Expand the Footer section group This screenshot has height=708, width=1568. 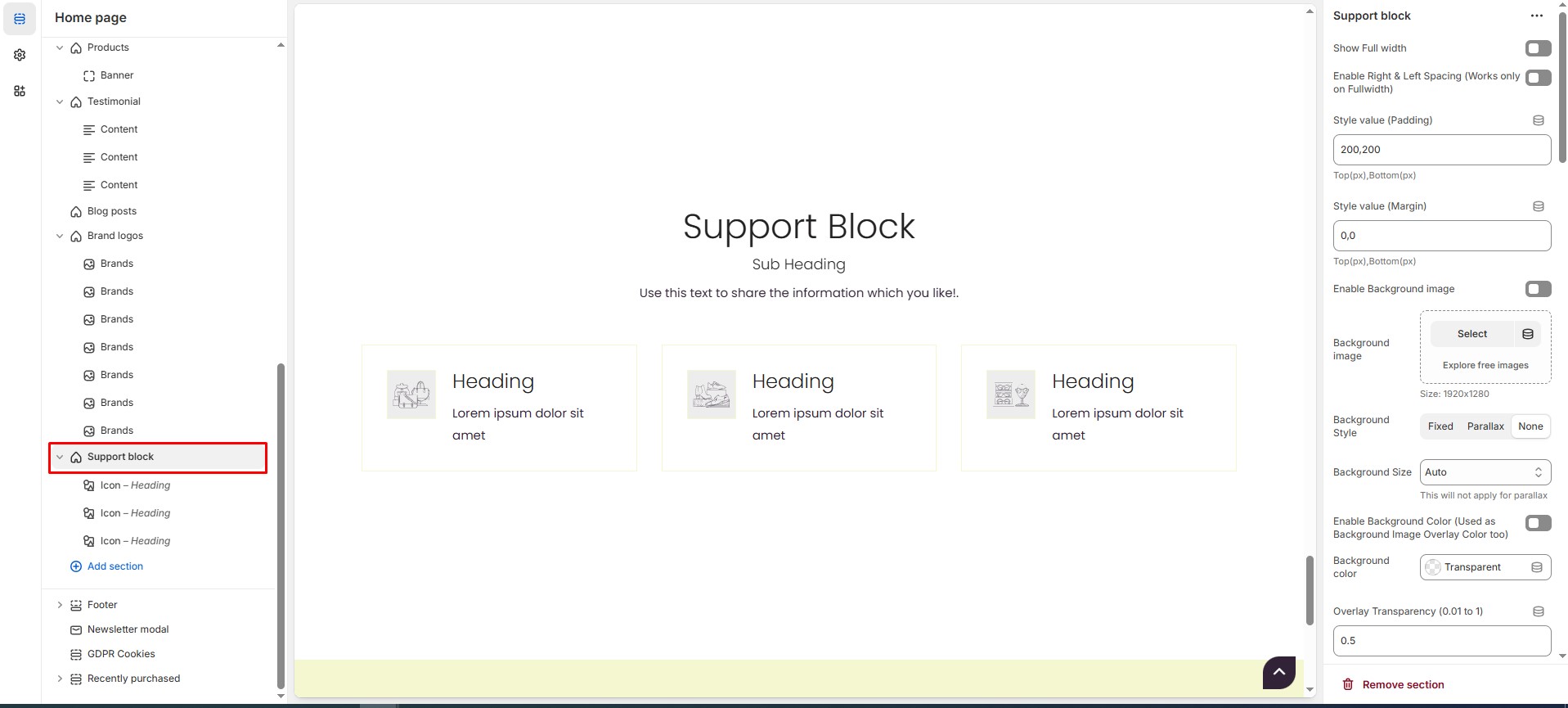(60, 605)
